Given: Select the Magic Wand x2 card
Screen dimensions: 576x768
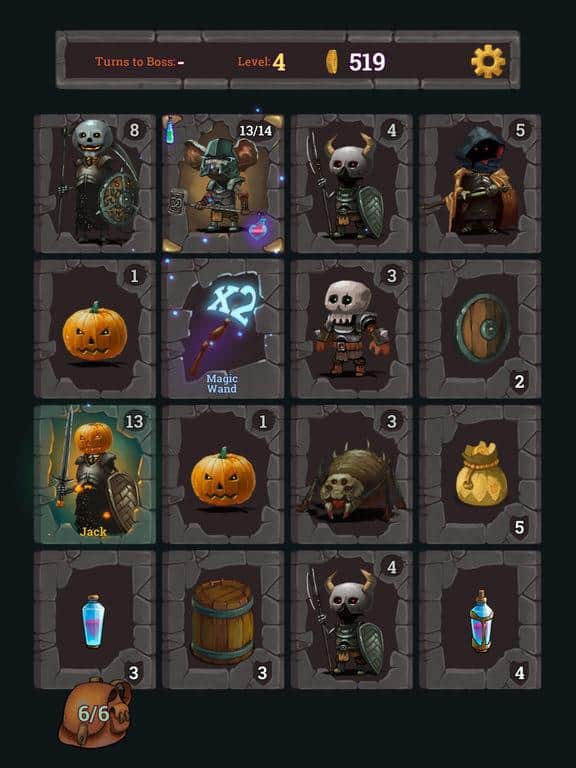Looking at the screenshot, I should click(x=223, y=329).
